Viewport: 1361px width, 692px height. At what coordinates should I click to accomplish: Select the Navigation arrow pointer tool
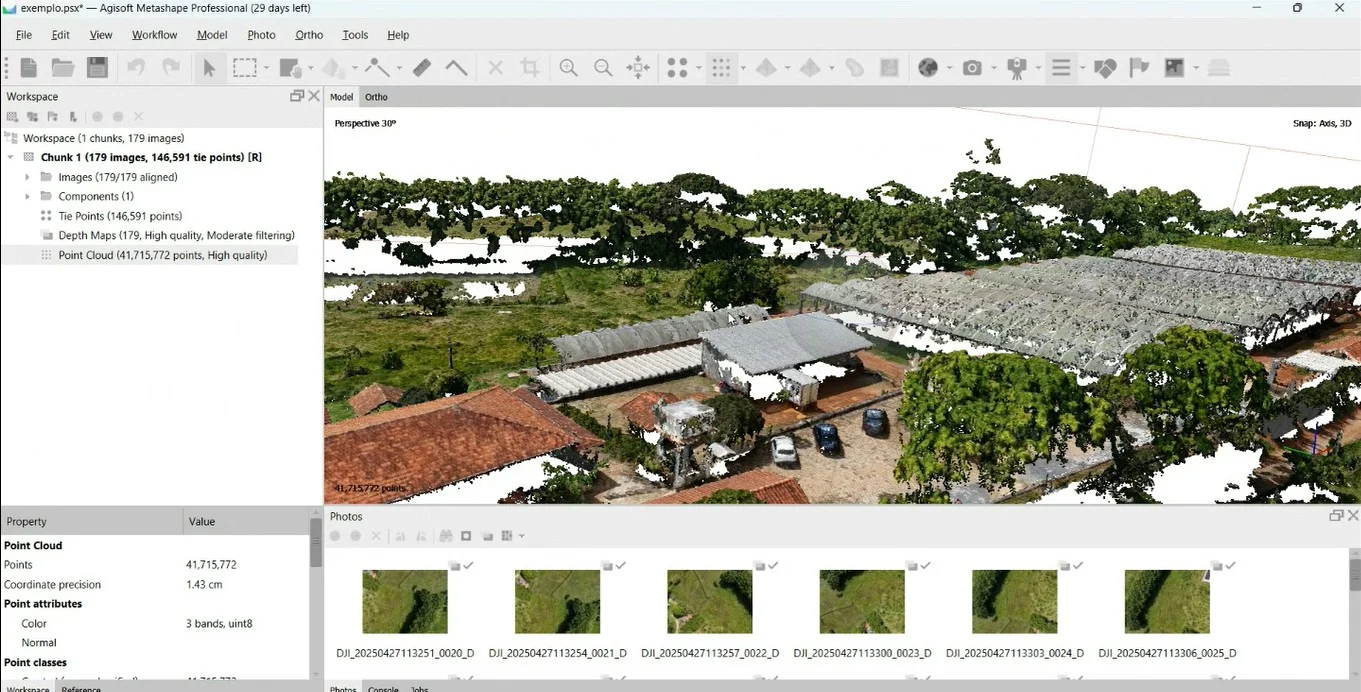click(209, 67)
